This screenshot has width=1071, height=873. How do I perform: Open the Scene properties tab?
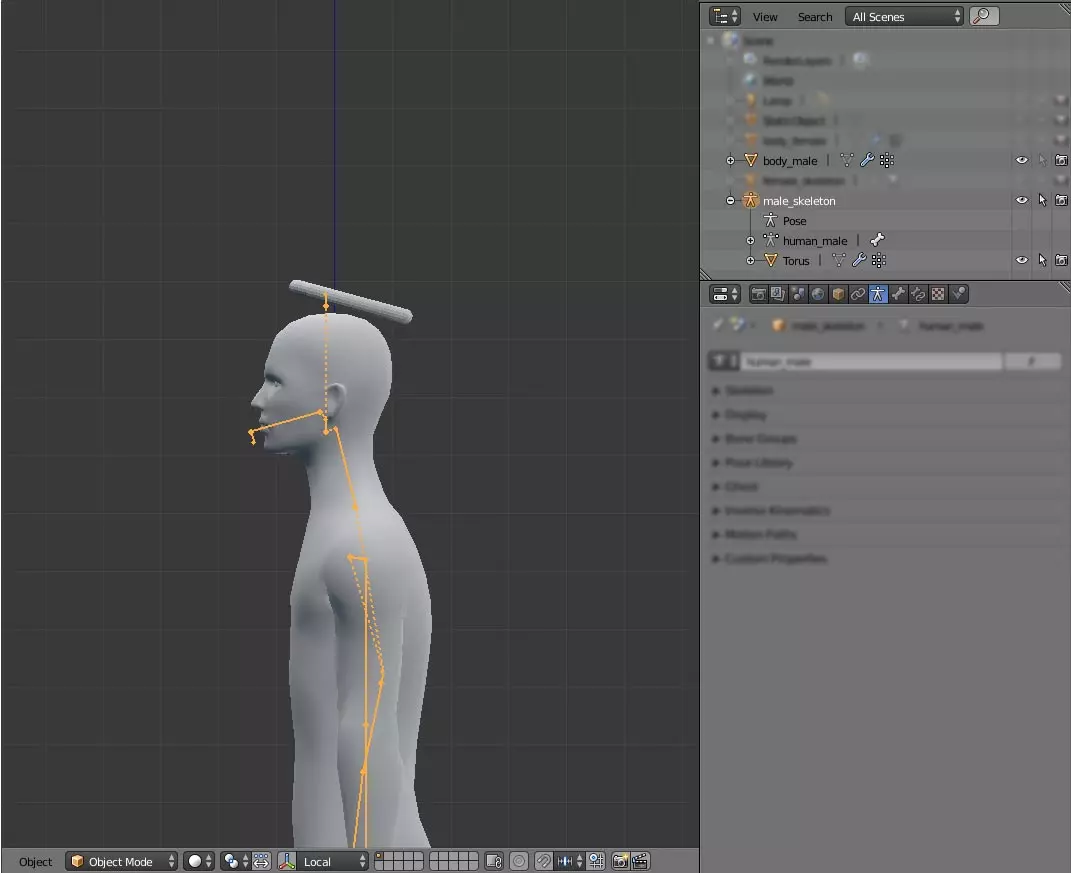[798, 294]
